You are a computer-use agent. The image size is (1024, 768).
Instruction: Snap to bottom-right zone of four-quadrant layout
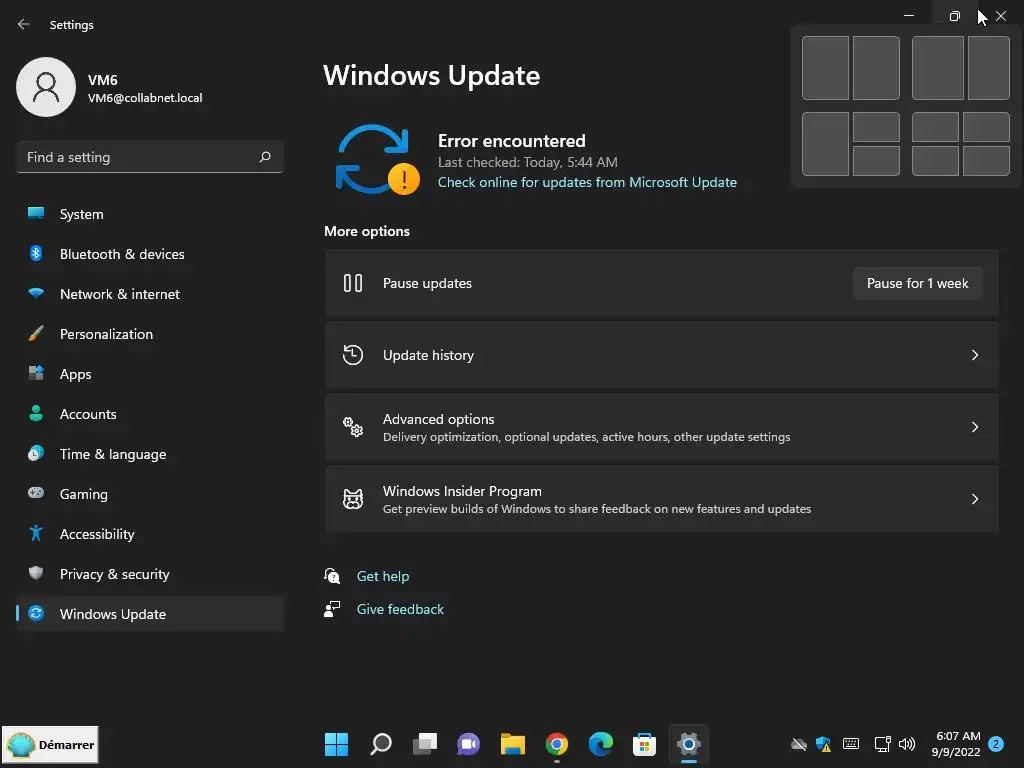(986, 161)
